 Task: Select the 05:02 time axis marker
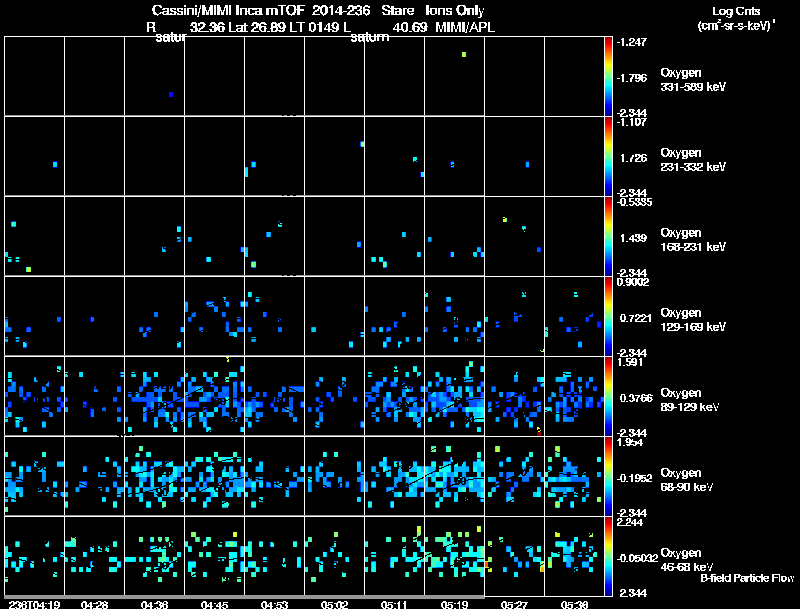[x=334, y=604]
